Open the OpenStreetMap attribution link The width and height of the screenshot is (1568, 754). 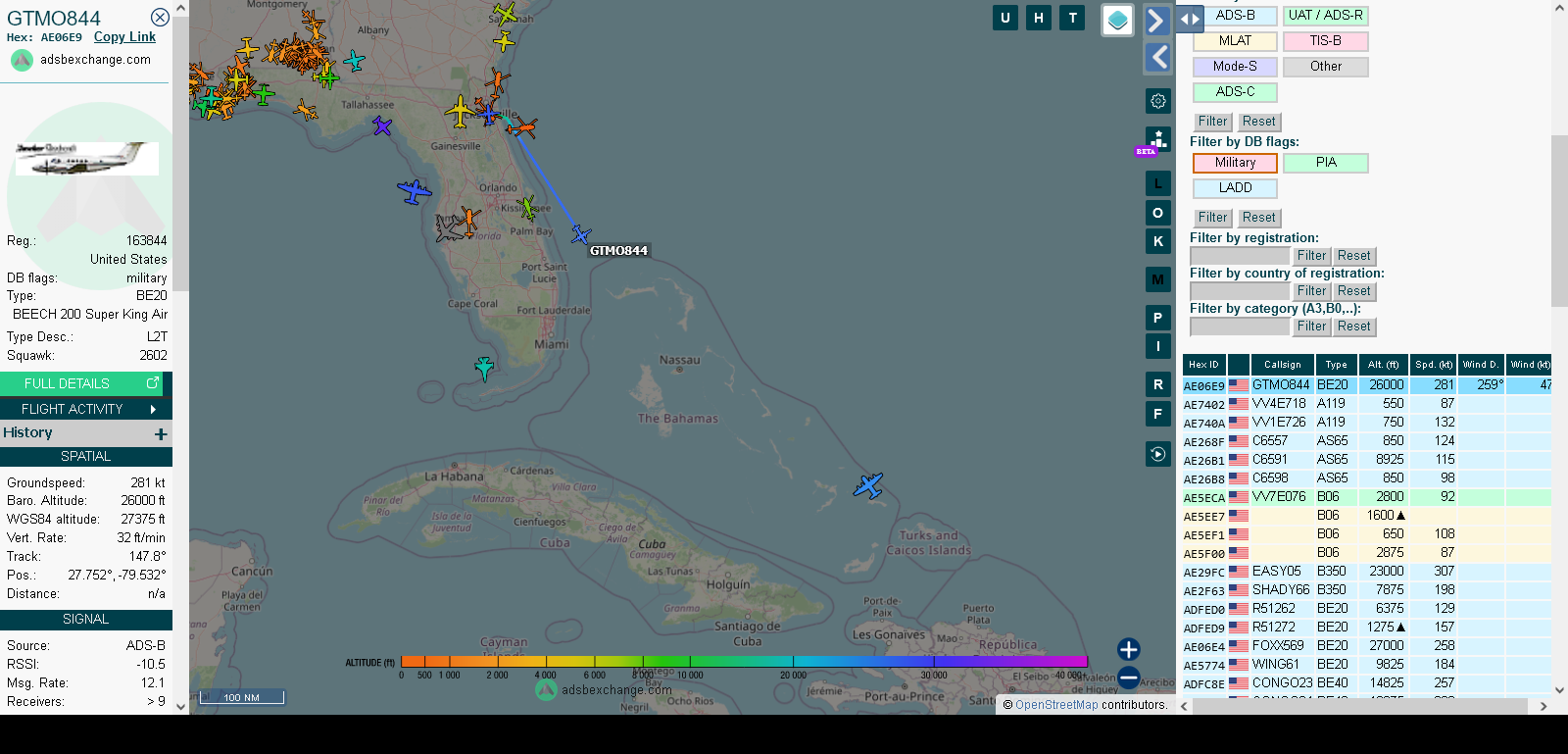[1056, 705]
